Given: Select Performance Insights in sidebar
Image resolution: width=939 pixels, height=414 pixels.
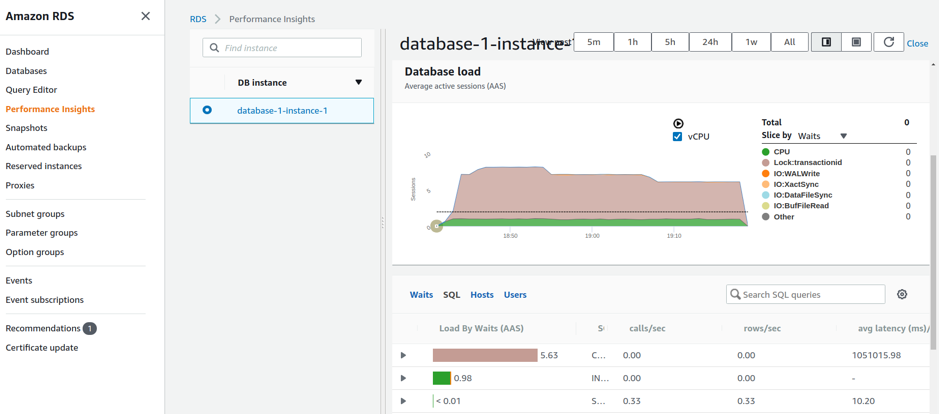Looking at the screenshot, I should [50, 109].
